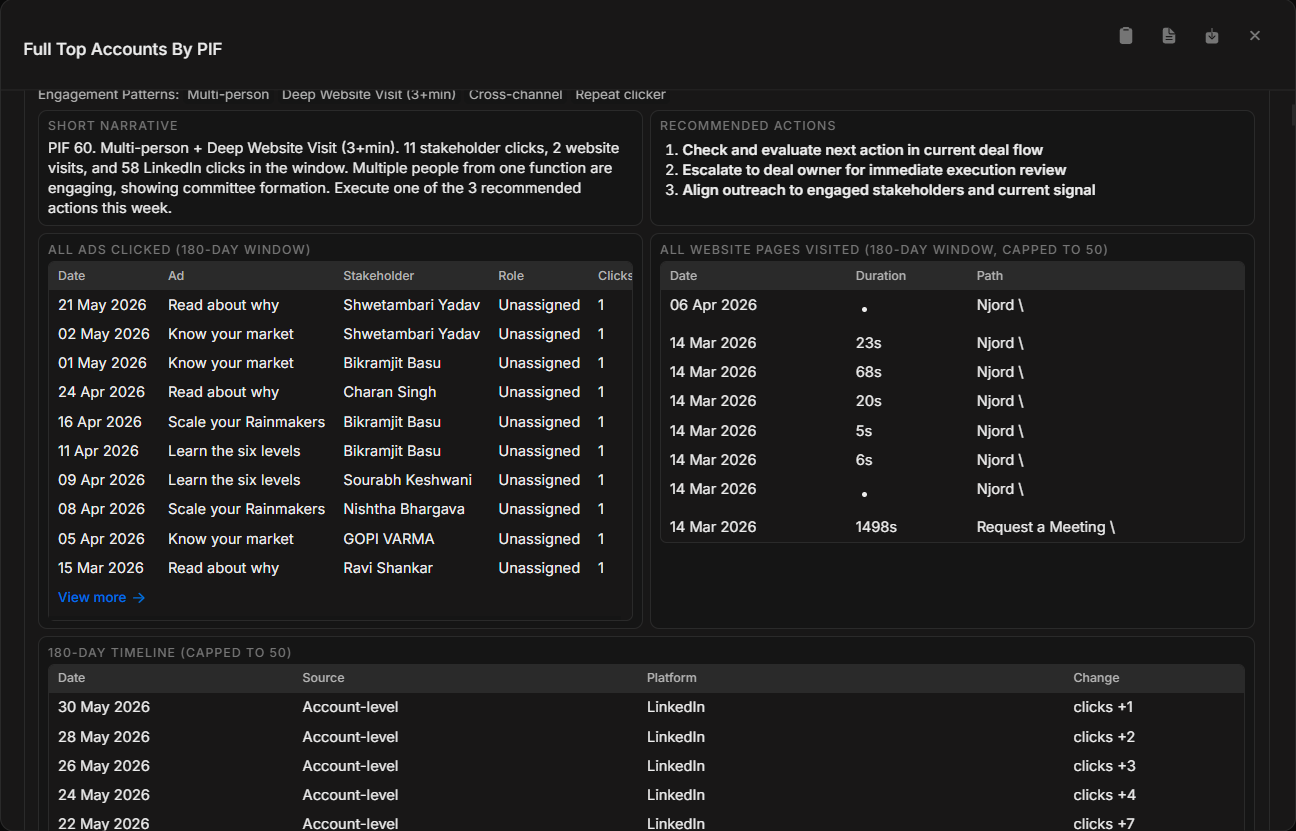Viewport: 1296px width, 831px height.
Task: Select Account-level in the 26 May row
Action: click(350, 766)
